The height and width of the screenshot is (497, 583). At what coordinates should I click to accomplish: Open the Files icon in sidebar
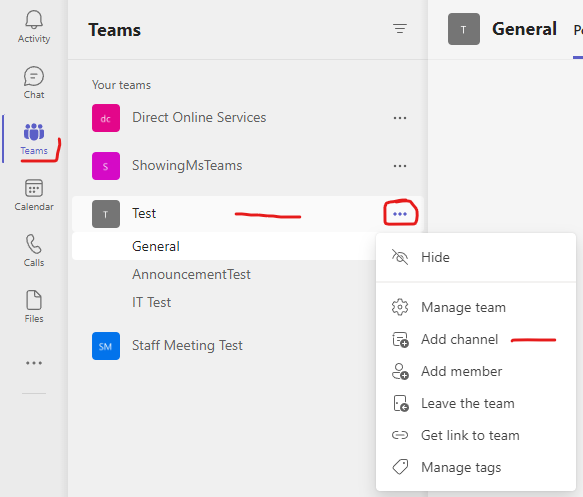pyautogui.click(x=34, y=300)
